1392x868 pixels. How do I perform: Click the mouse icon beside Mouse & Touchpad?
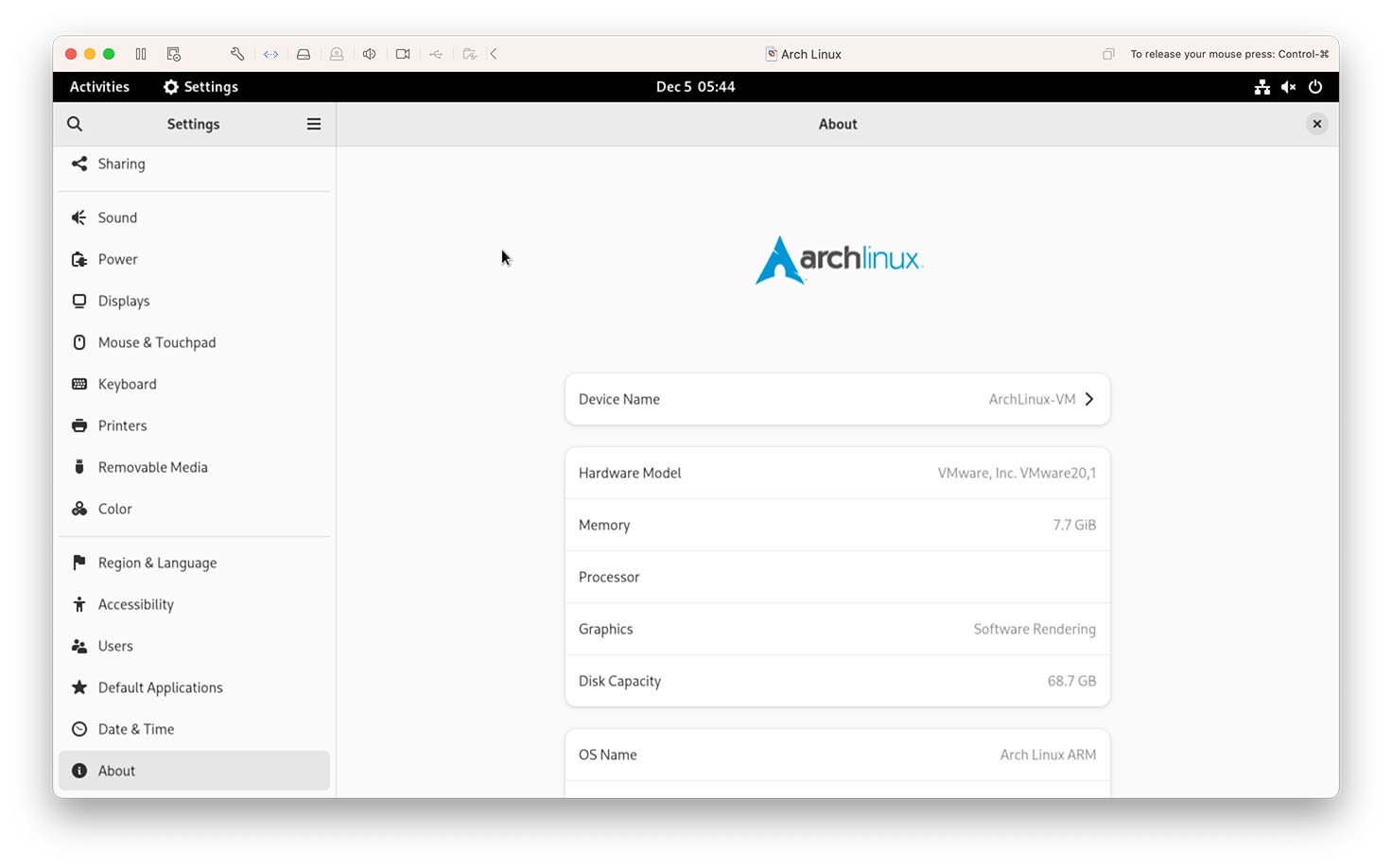[79, 342]
